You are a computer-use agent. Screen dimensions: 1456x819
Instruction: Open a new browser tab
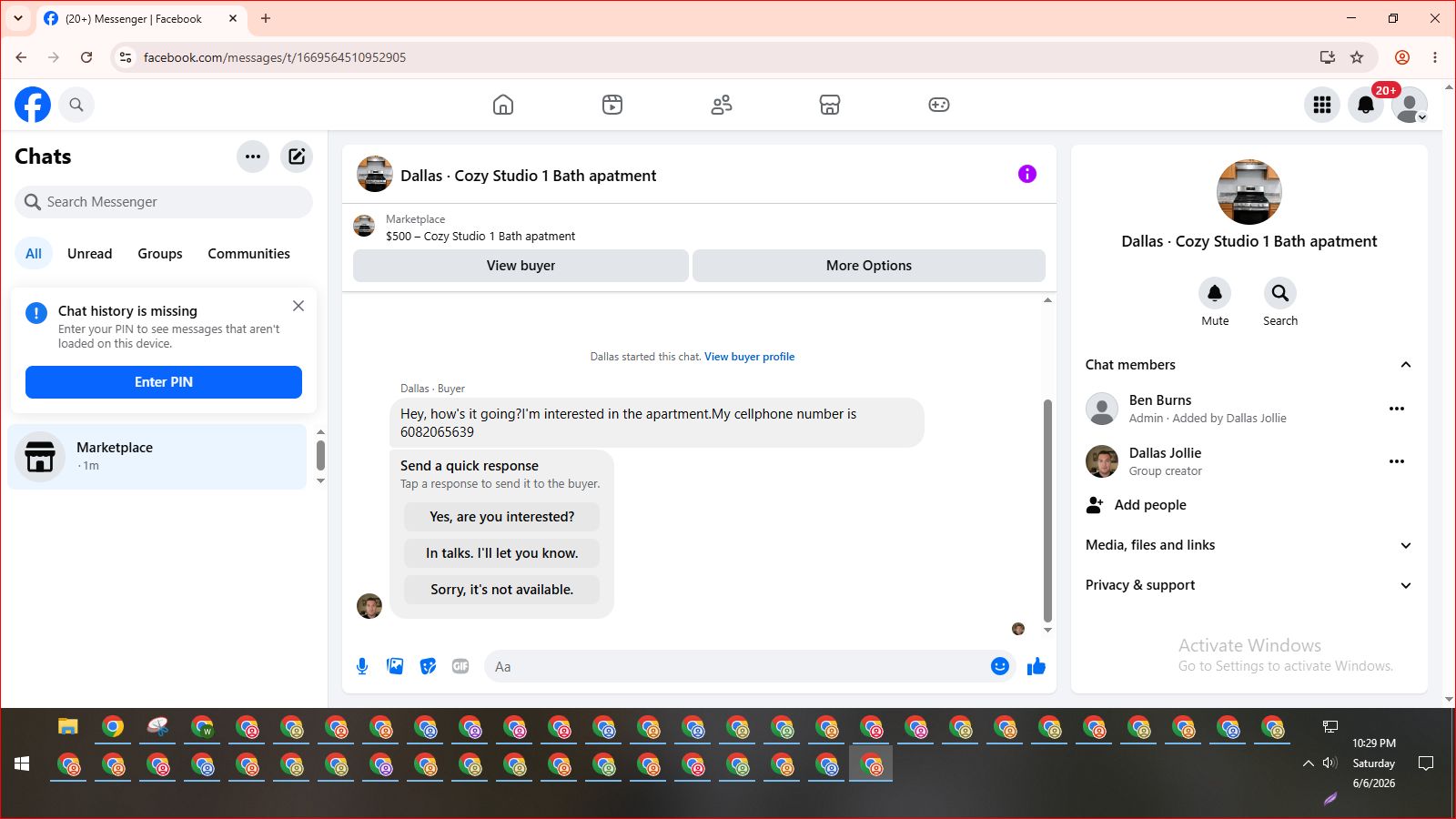pos(266,18)
